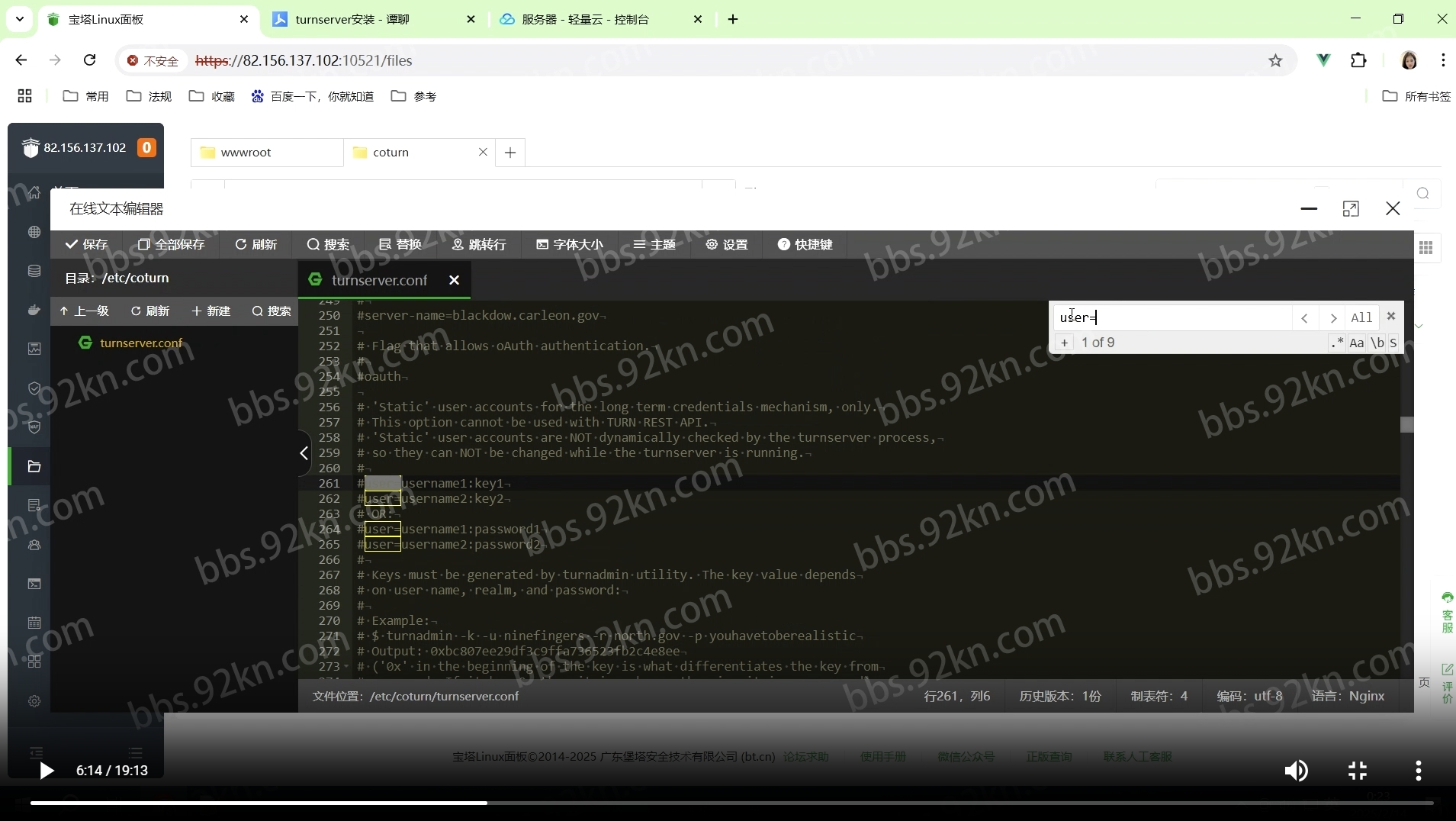The width and height of the screenshot is (1456, 821).
Task: Collapse the file sidebar with arrow handle
Action: [x=304, y=453]
